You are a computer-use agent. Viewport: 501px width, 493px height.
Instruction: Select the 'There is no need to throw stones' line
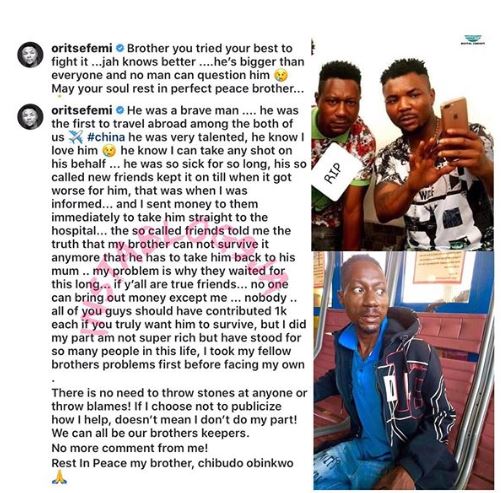(179, 393)
